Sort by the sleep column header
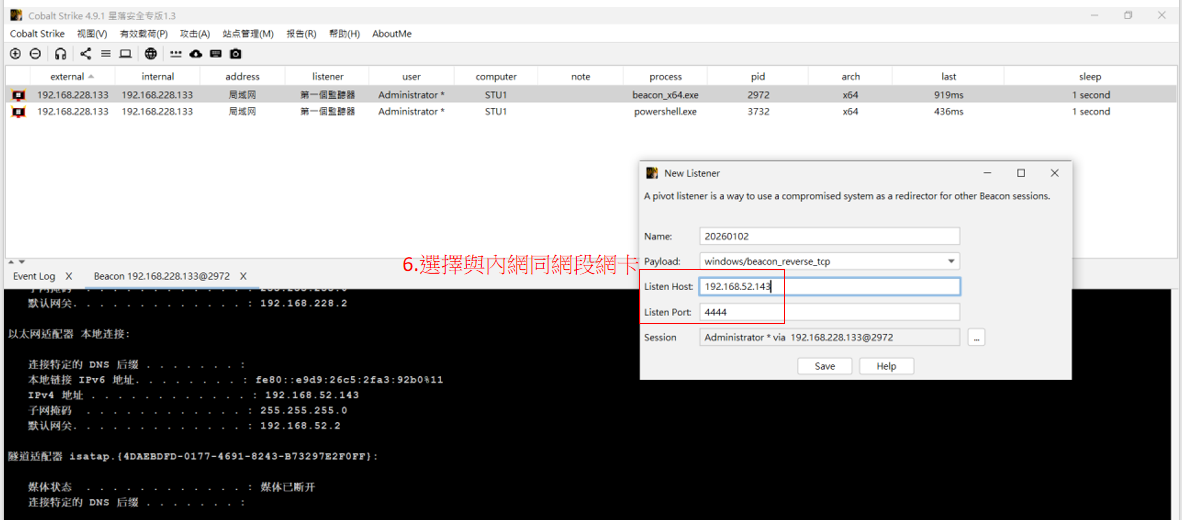The height and width of the screenshot is (520, 1182). [x=1090, y=76]
